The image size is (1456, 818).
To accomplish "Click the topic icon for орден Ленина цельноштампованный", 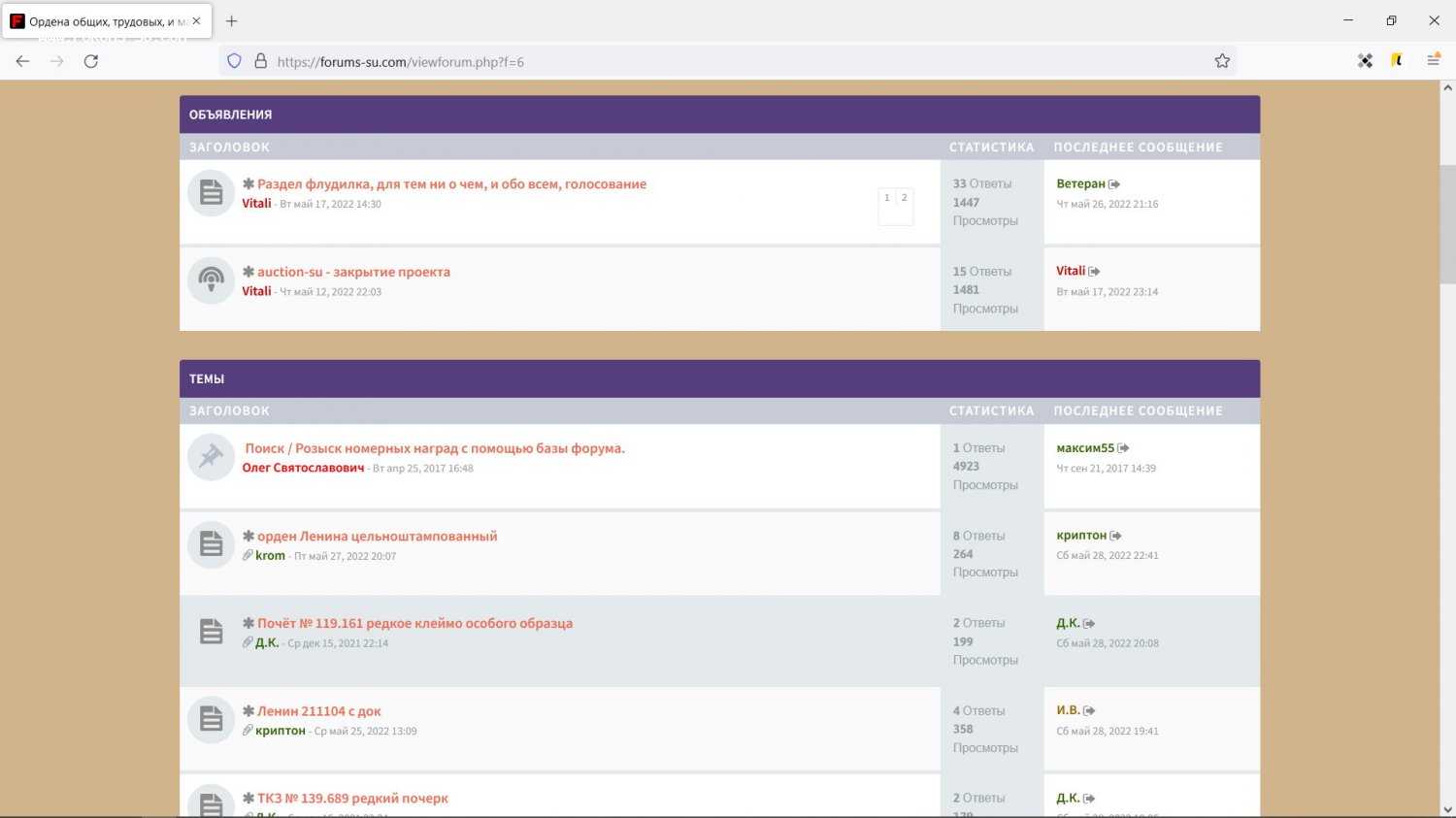I will pyautogui.click(x=211, y=544).
